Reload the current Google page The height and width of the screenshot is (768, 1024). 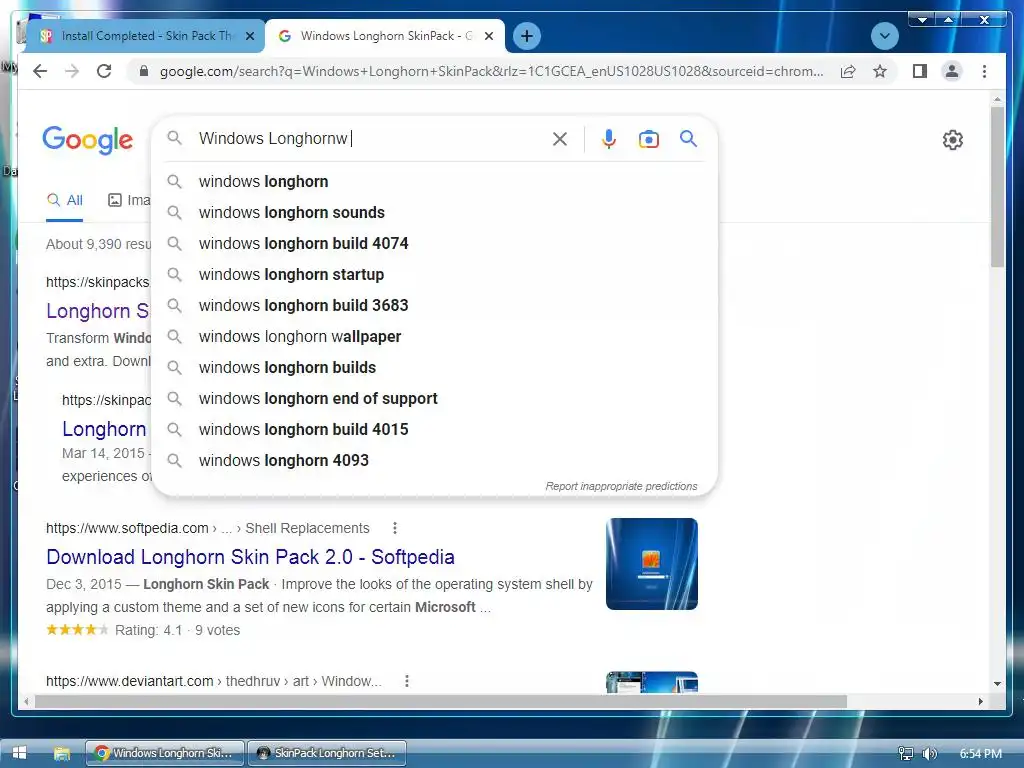(x=104, y=71)
